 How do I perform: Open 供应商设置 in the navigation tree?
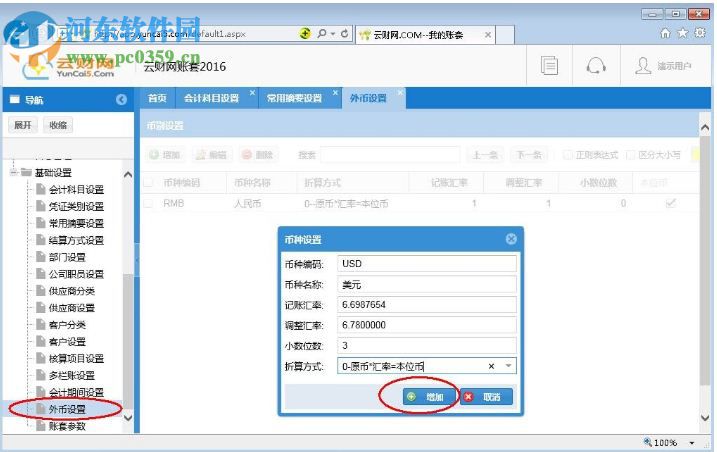point(71,308)
